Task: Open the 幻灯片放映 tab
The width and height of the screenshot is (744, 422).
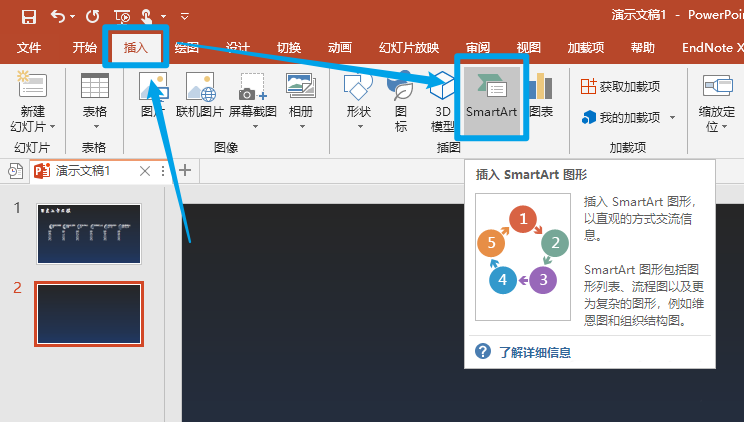Action: [409, 48]
